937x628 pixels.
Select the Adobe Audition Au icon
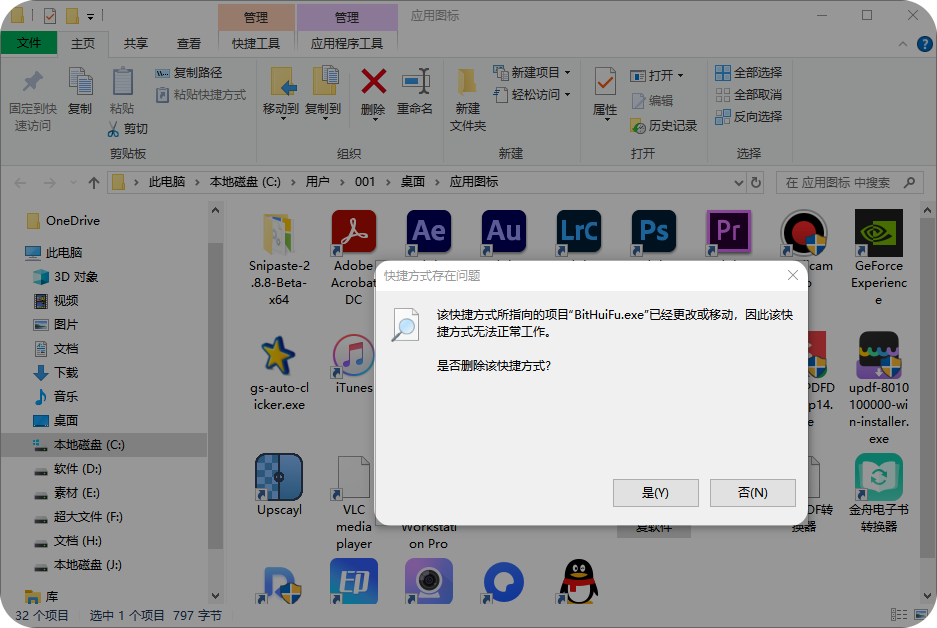click(504, 232)
